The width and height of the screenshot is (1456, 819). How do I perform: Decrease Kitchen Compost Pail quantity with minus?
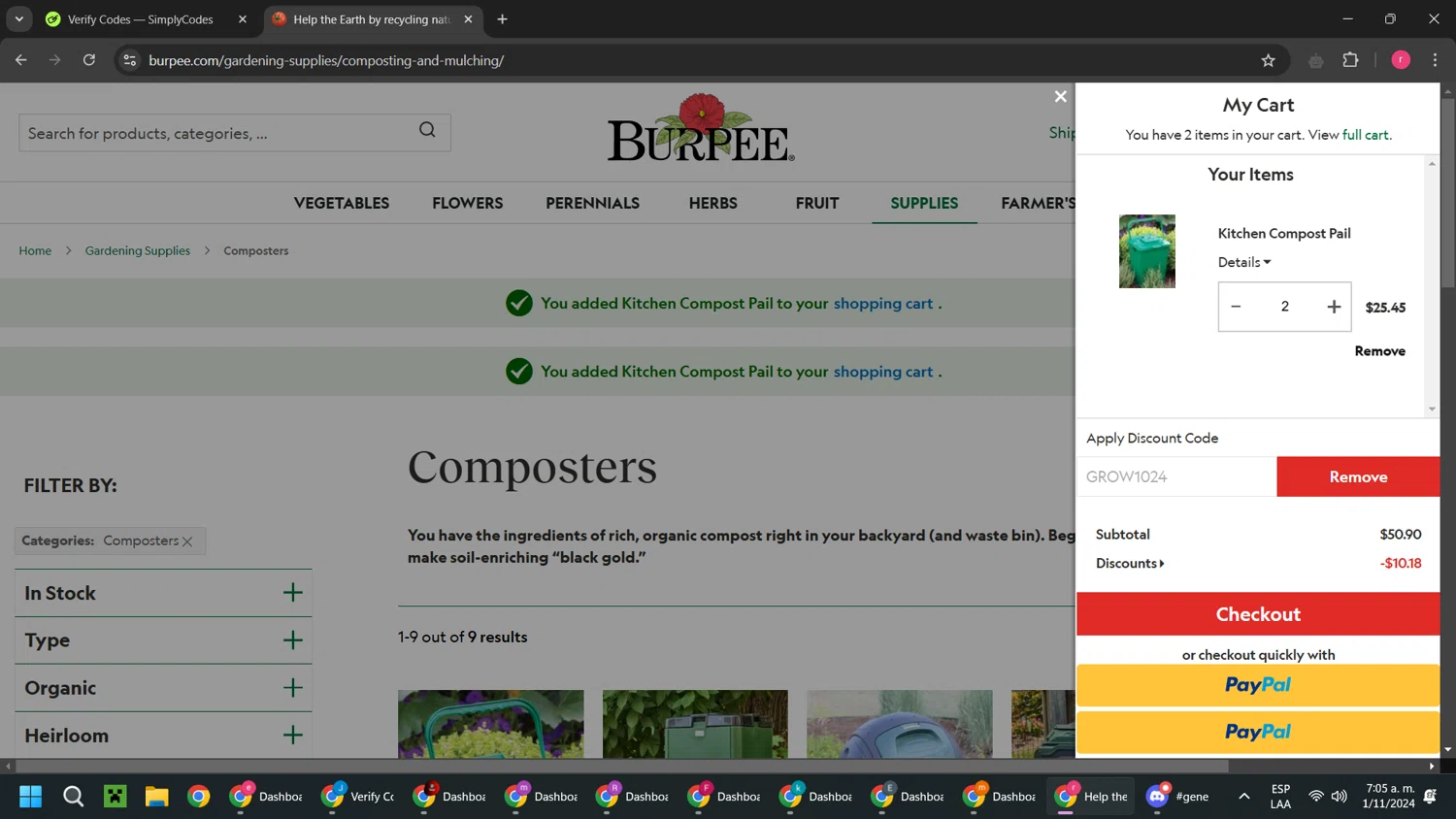tap(1236, 307)
